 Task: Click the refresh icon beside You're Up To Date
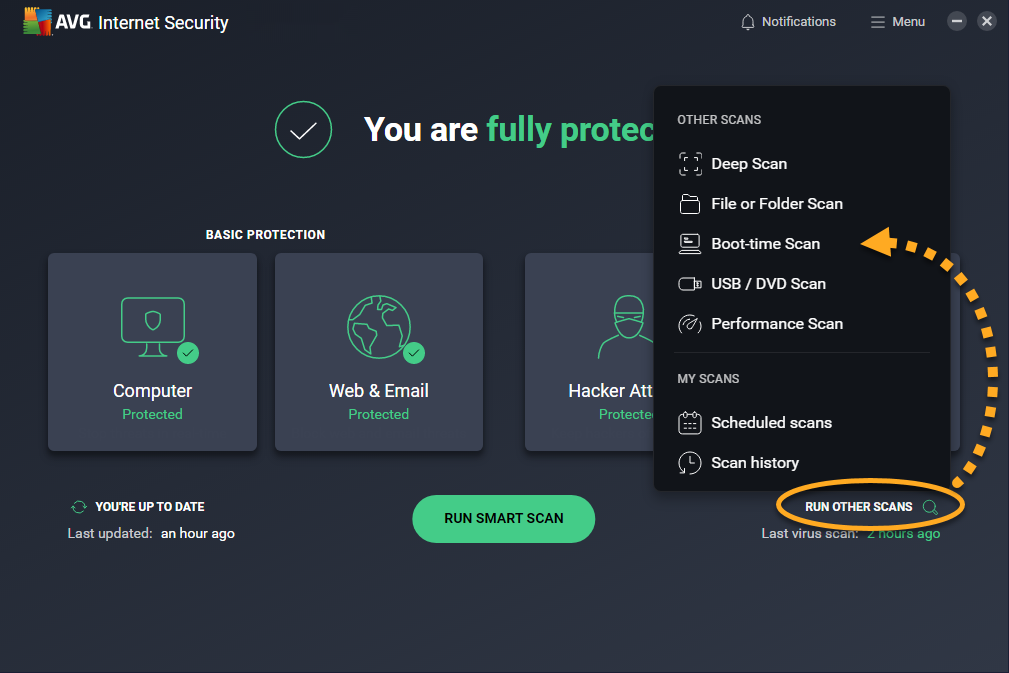click(79, 507)
